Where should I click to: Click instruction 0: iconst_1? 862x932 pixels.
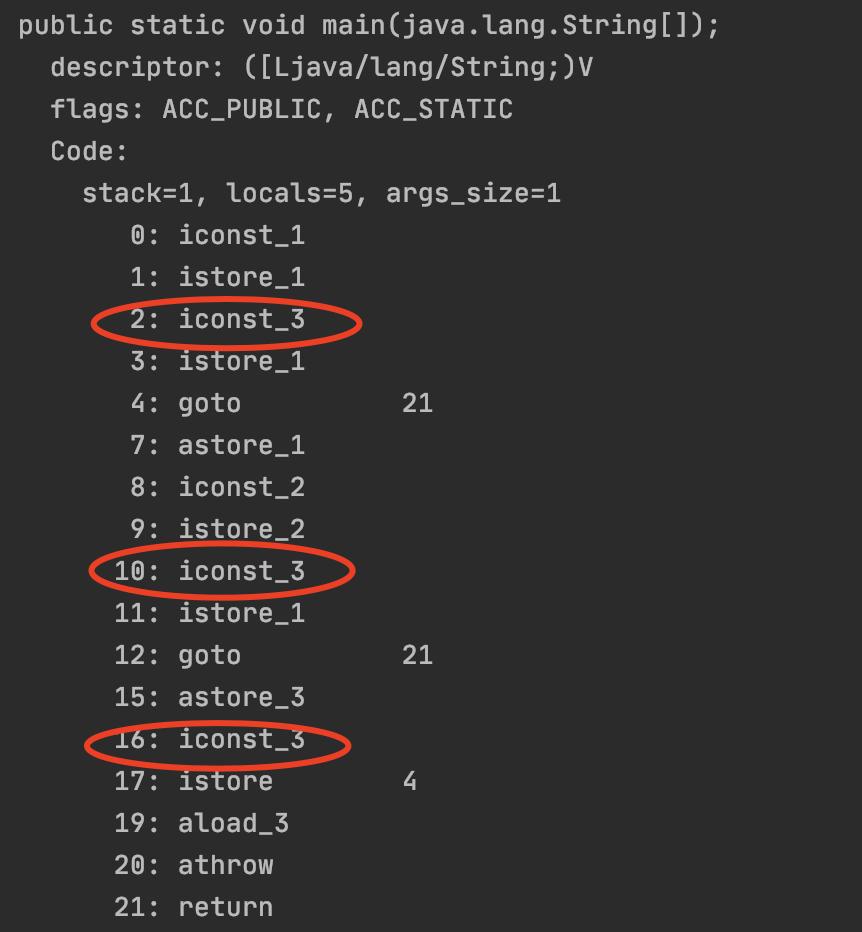[217, 235]
